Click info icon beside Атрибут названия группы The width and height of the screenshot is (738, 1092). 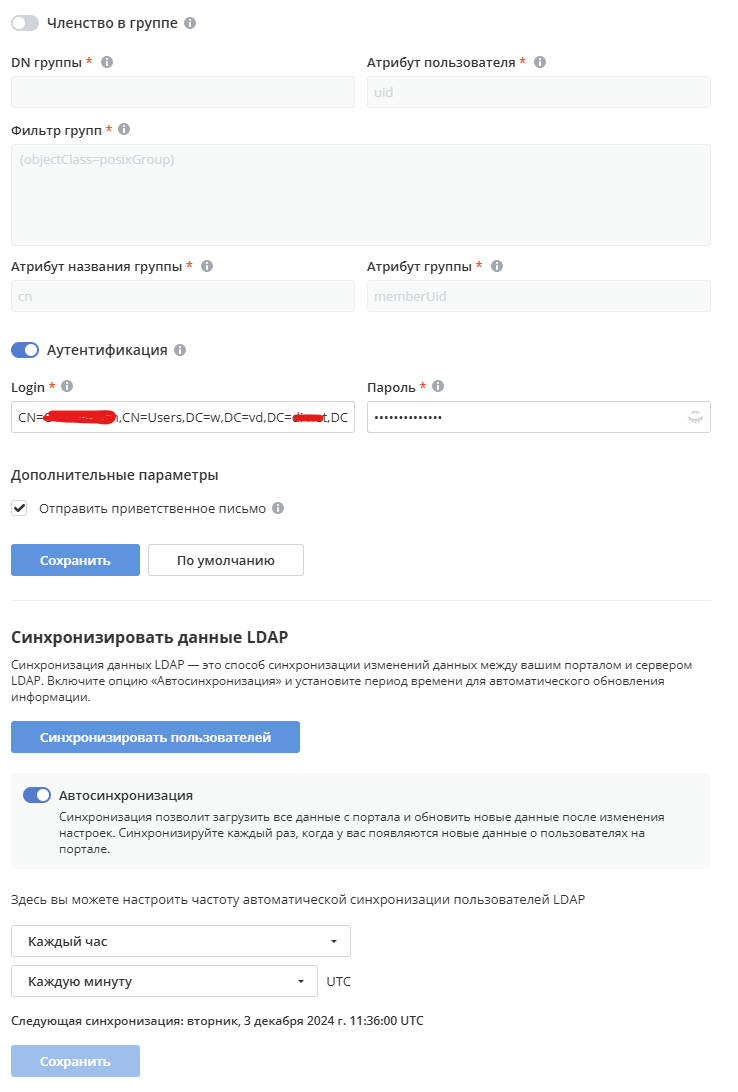click(207, 266)
